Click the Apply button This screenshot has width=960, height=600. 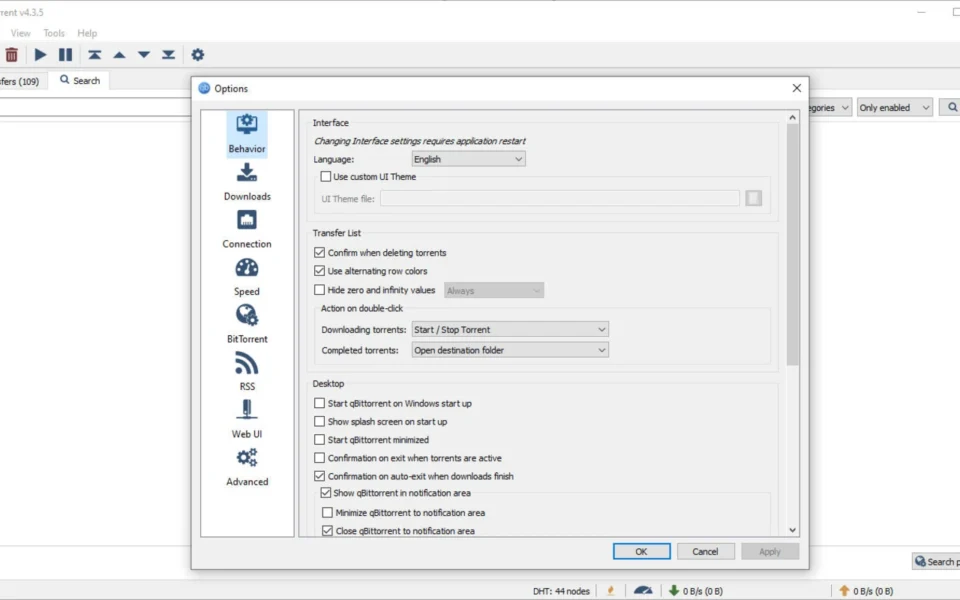pyautogui.click(x=770, y=551)
